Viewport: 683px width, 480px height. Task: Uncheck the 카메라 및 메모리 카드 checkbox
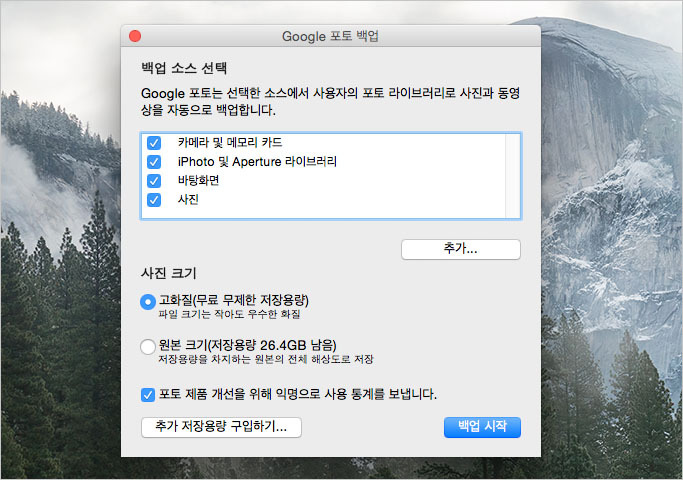pos(154,143)
